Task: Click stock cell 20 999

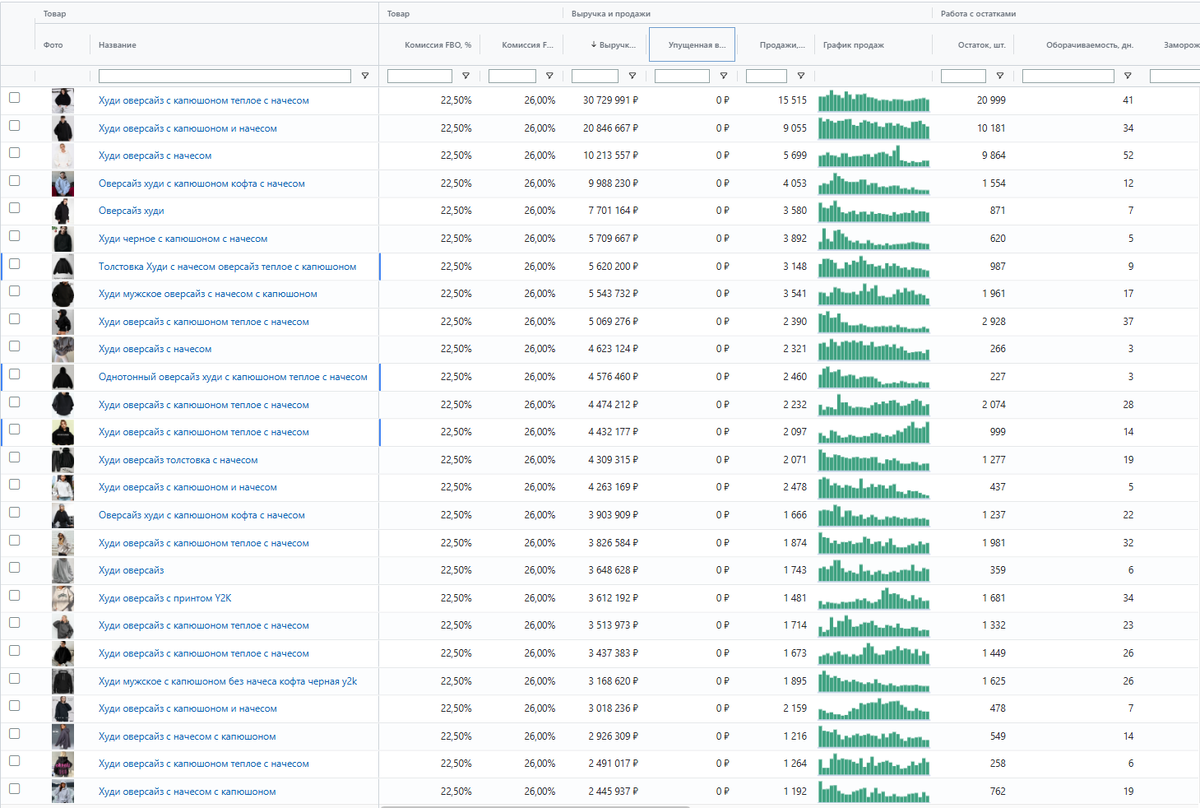Action: 991,101
